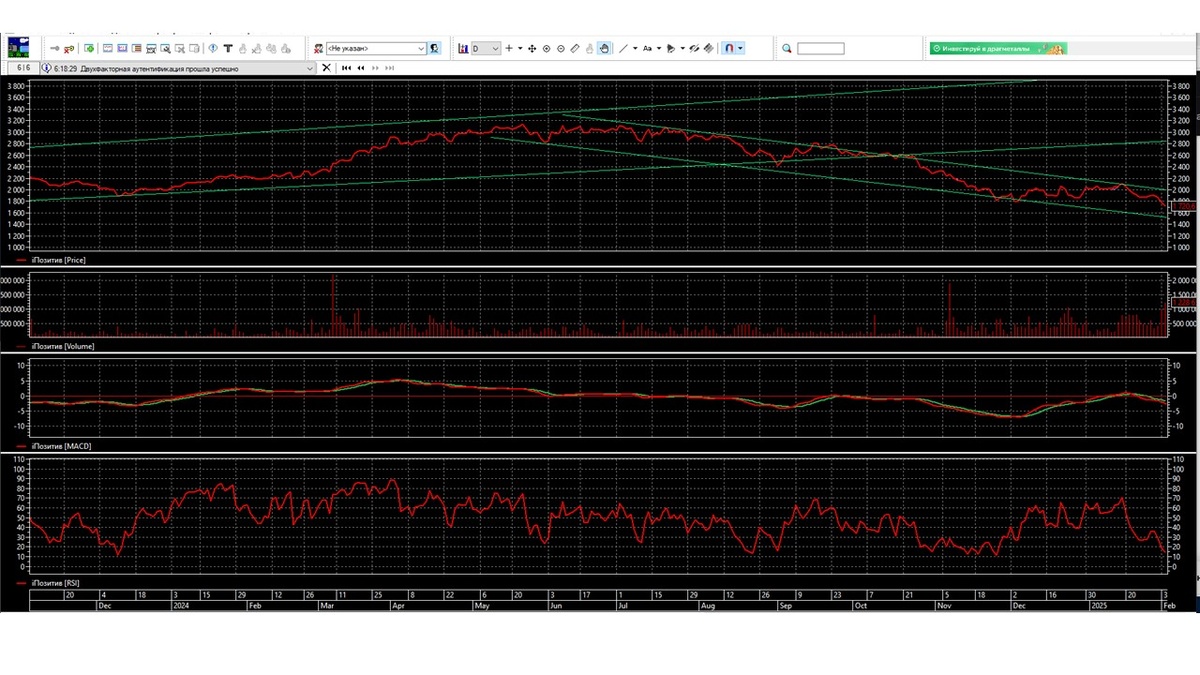Open the timeframe D dropdown
The height and width of the screenshot is (675, 1200).
(494, 48)
